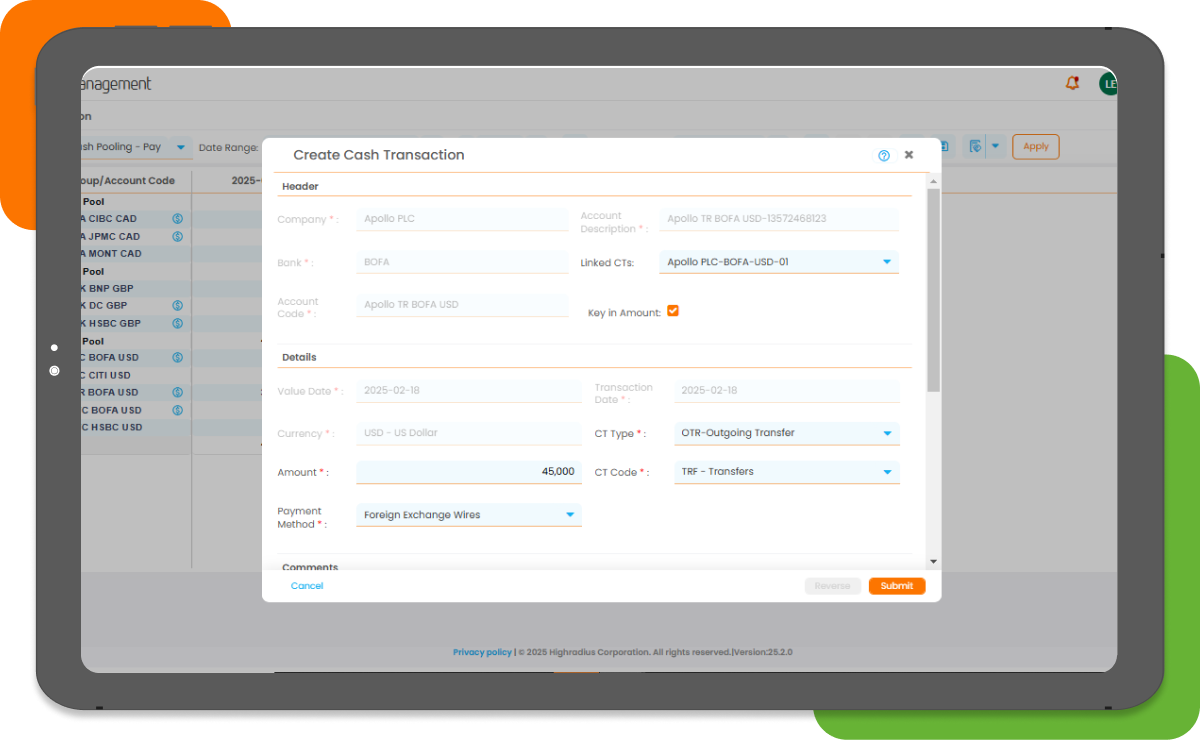This screenshot has width=1200, height=740.
Task: Open the CT Code dropdown showing TRF - Transfers
Action: click(x=787, y=471)
